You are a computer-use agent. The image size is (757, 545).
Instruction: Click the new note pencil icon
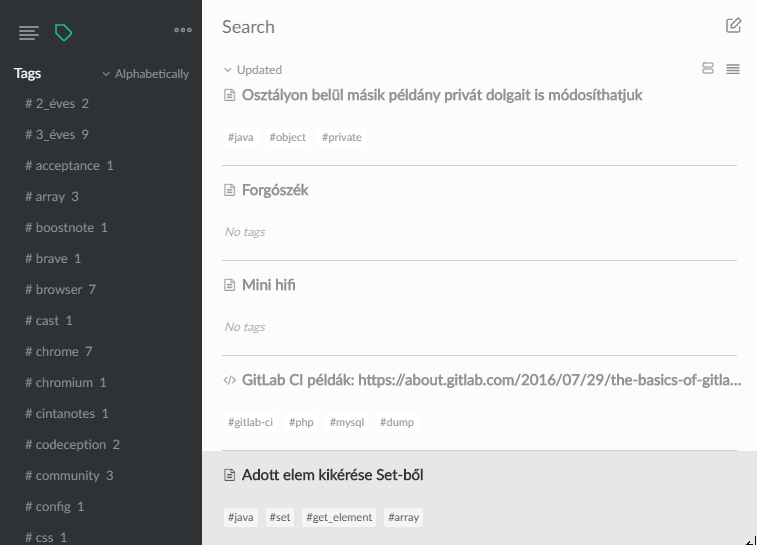tap(734, 25)
